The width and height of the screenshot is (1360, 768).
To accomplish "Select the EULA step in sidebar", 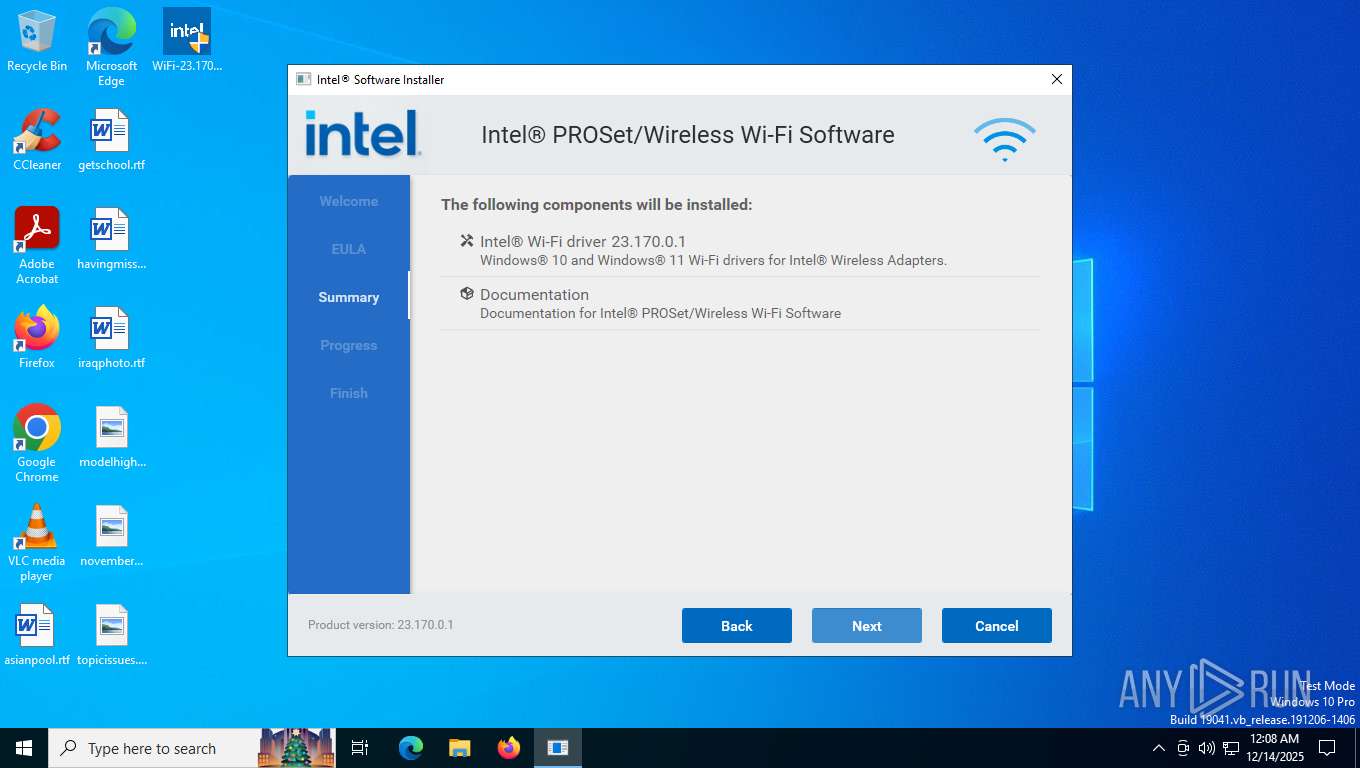I will [348, 249].
